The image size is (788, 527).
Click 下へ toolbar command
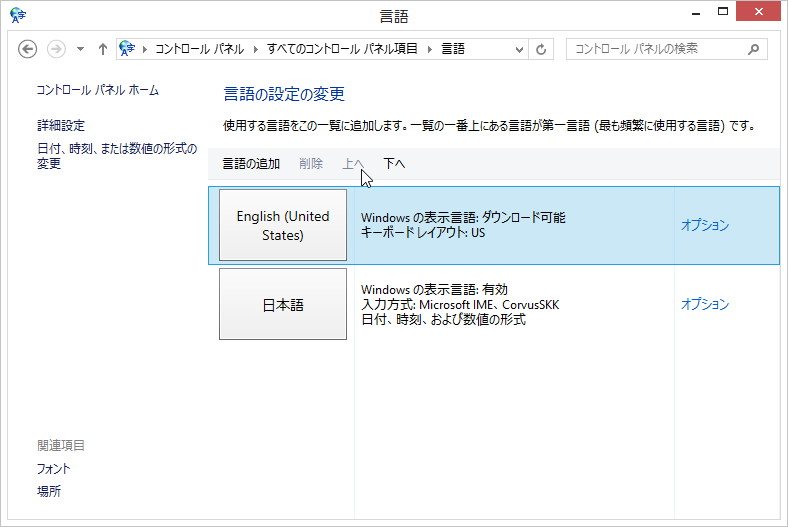(394, 164)
